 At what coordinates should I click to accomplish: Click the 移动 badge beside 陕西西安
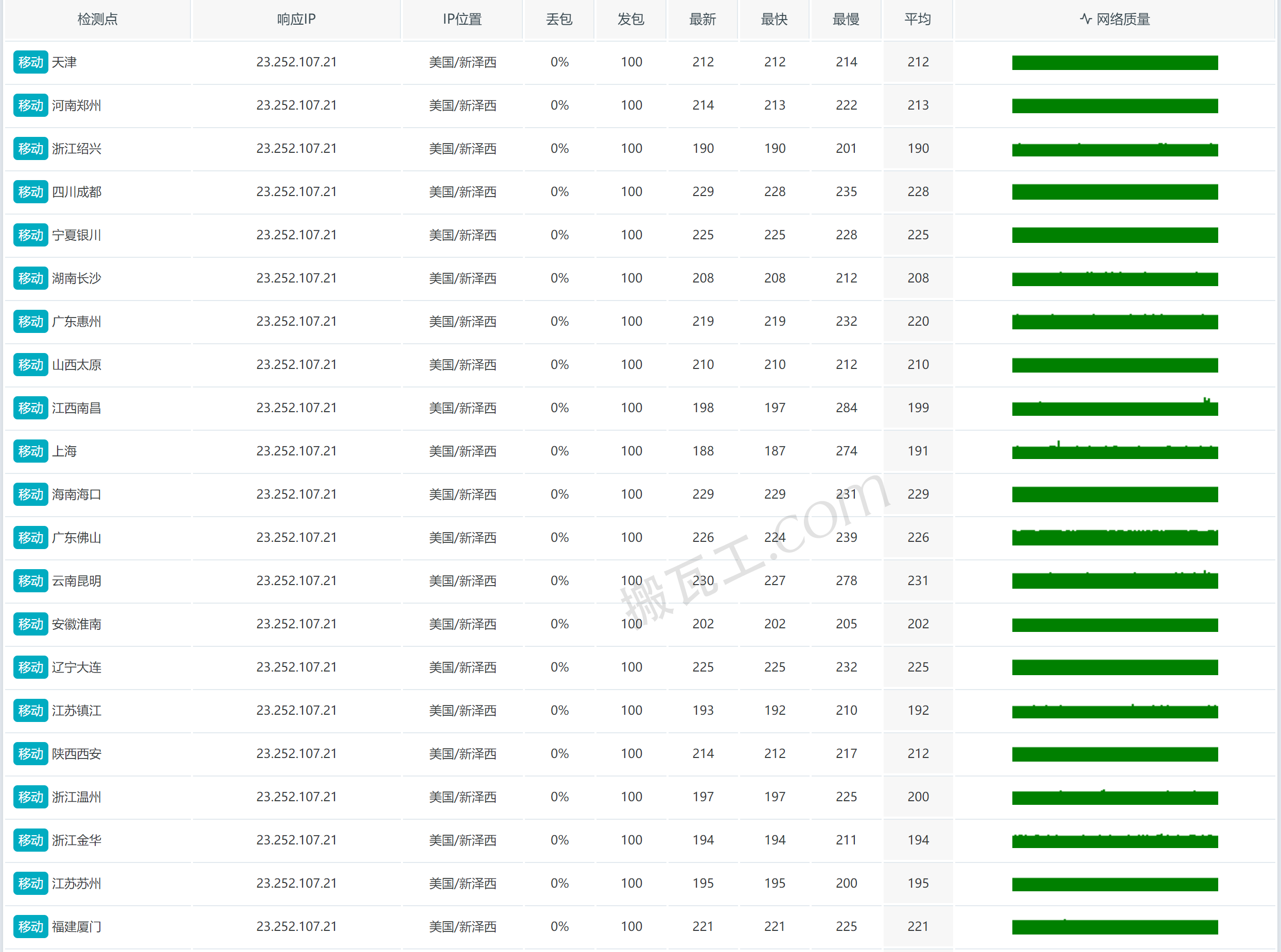tap(30, 754)
